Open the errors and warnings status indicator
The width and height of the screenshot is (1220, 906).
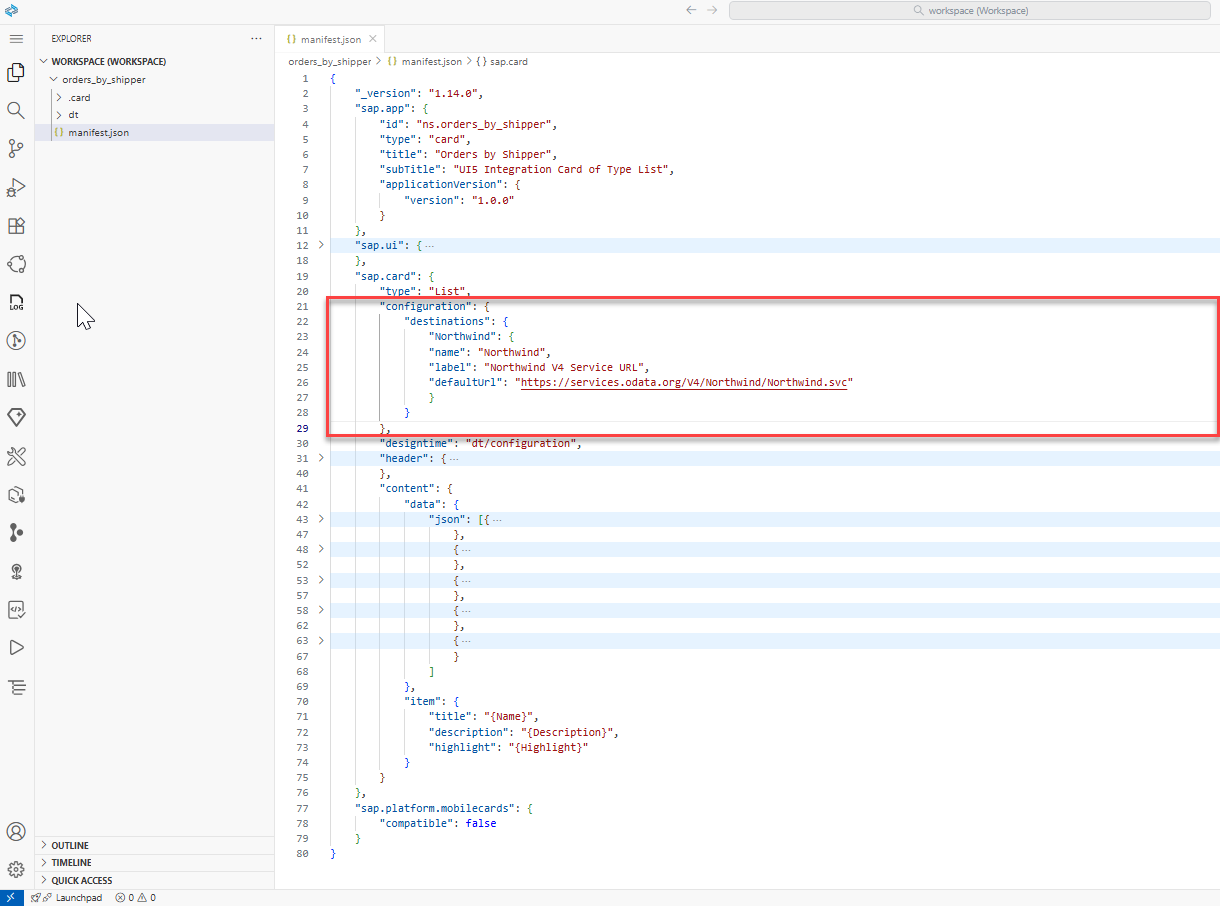(x=135, y=898)
